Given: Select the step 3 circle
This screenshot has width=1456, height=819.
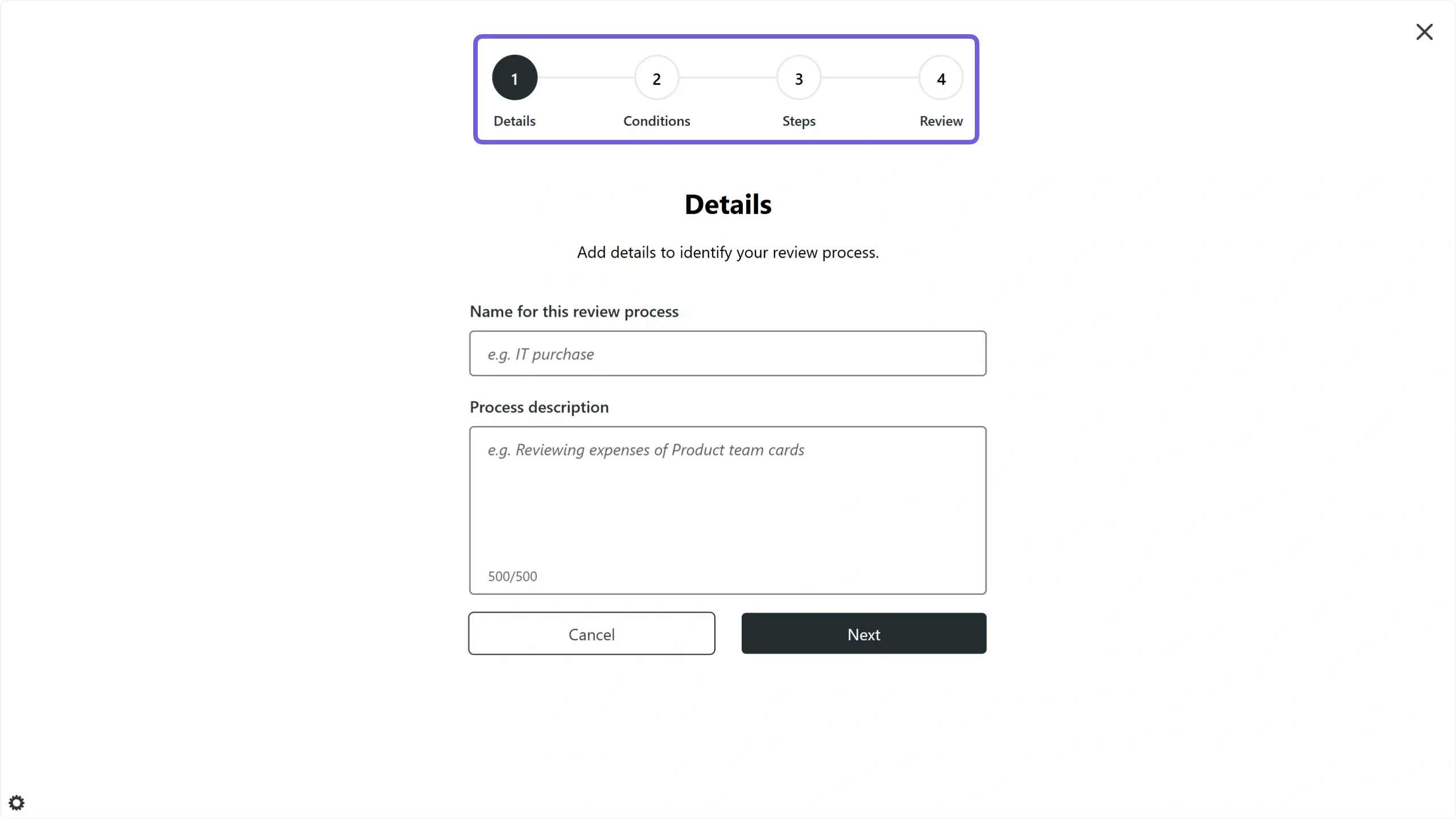Looking at the screenshot, I should click(x=797, y=78).
